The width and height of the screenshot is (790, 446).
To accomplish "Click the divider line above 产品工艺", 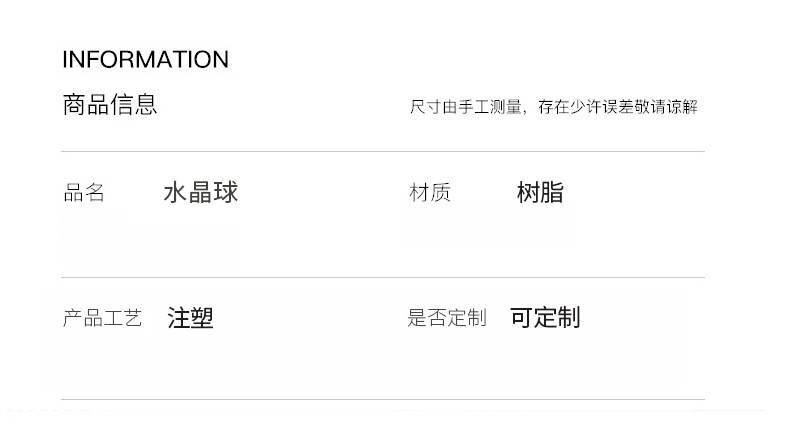I will pos(383,277).
